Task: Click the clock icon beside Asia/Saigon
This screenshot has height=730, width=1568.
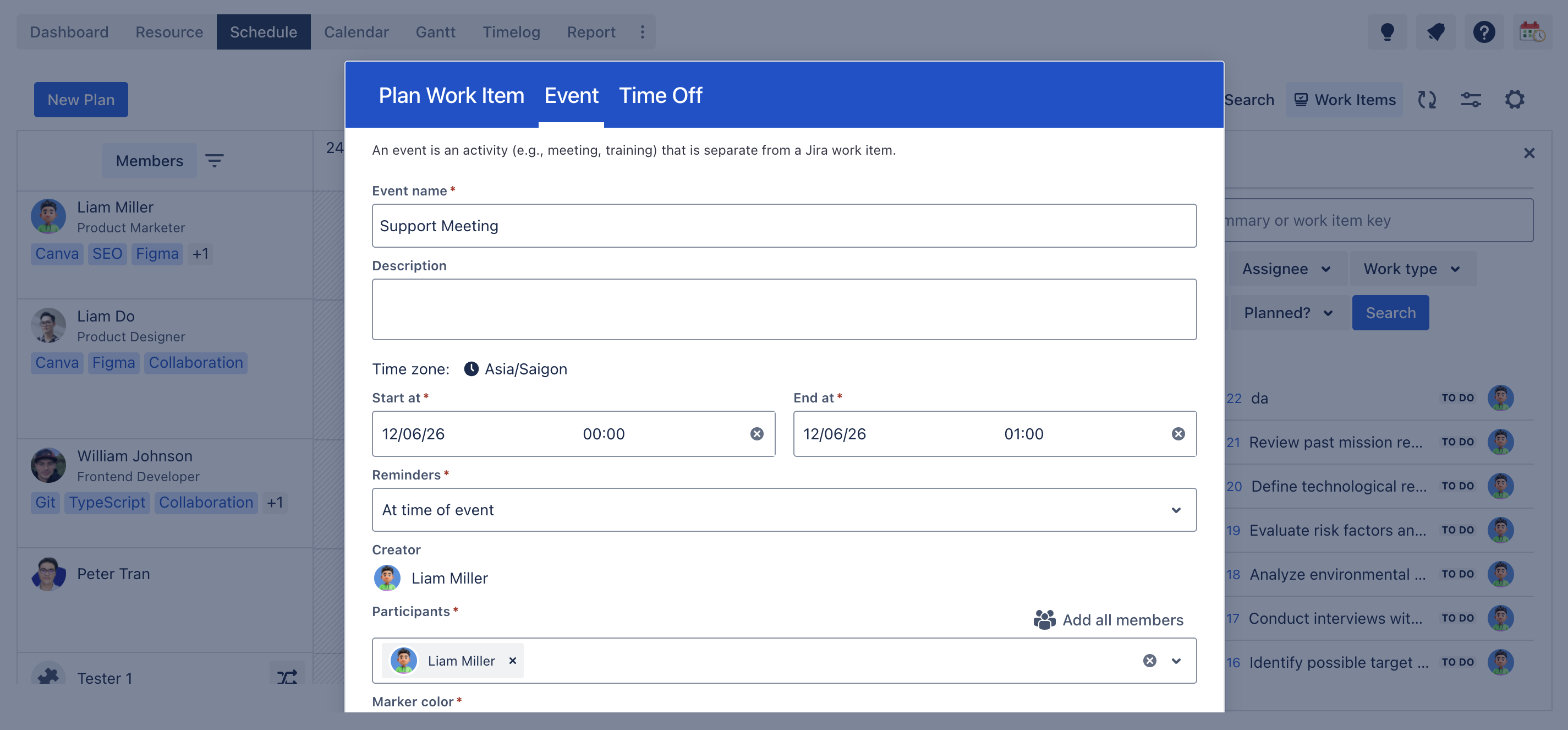Action: tap(471, 369)
